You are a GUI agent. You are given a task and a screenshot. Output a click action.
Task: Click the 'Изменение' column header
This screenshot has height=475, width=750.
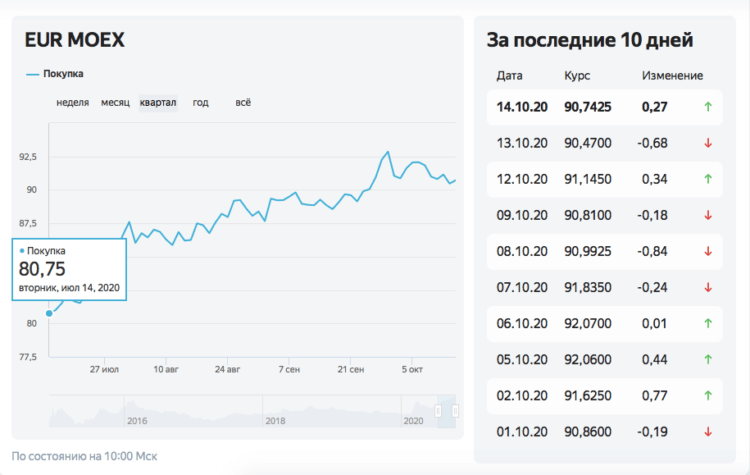point(672,76)
